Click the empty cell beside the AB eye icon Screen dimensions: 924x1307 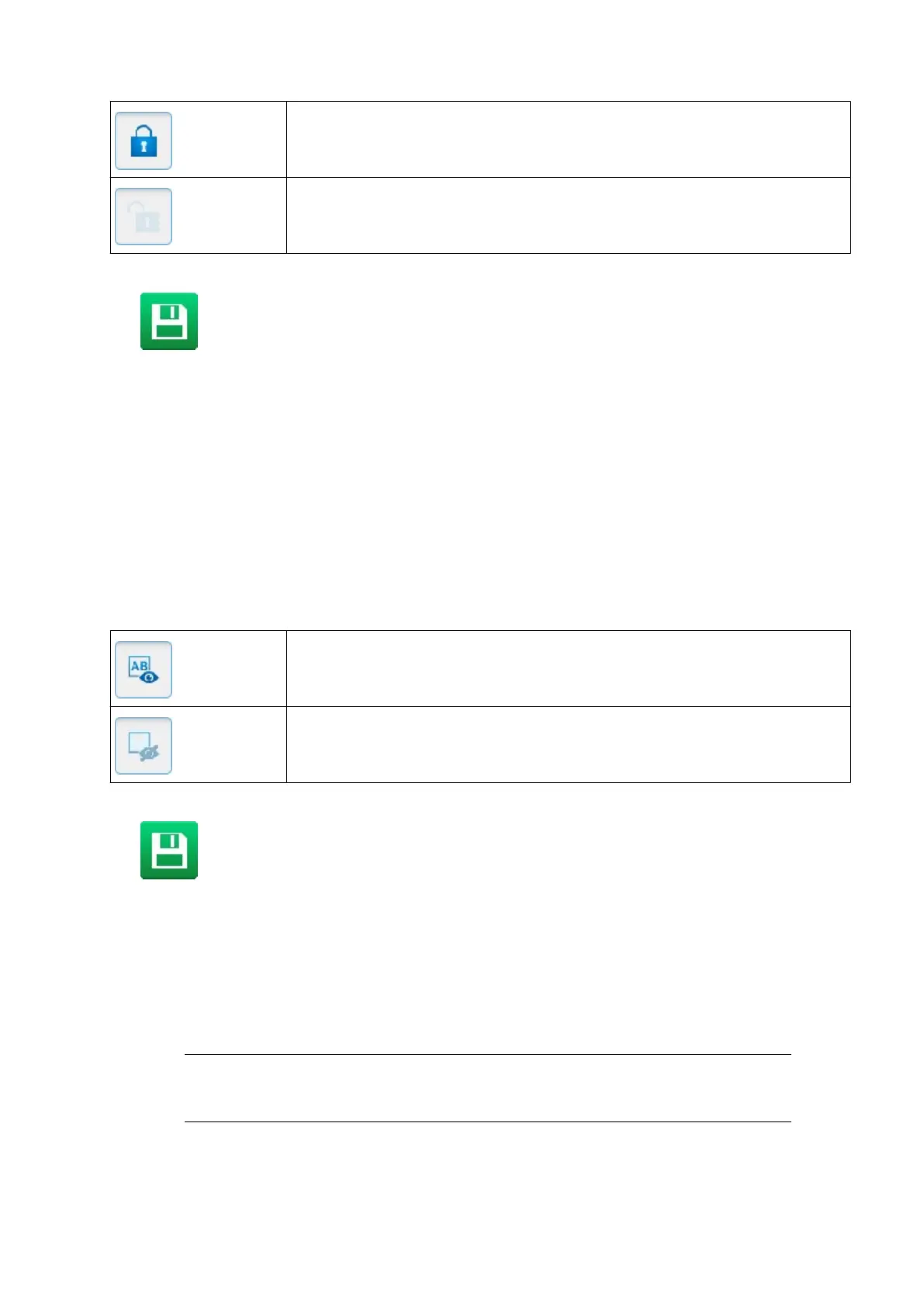(x=569, y=668)
